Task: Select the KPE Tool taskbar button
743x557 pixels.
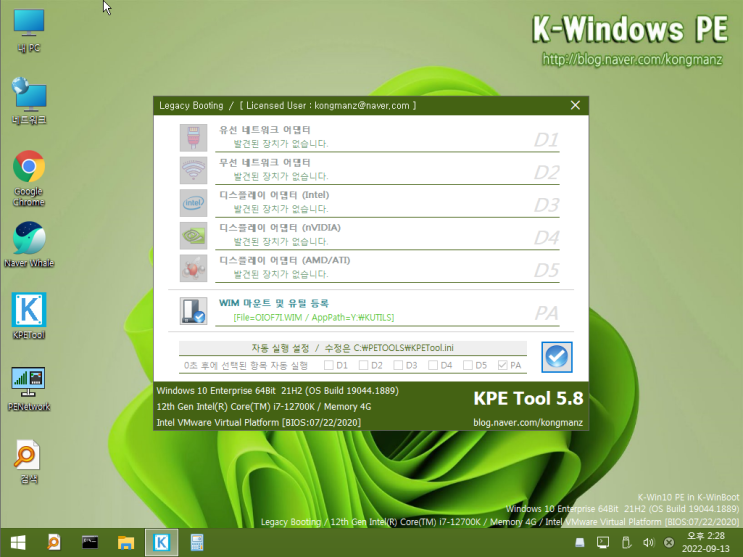Action: [162, 542]
